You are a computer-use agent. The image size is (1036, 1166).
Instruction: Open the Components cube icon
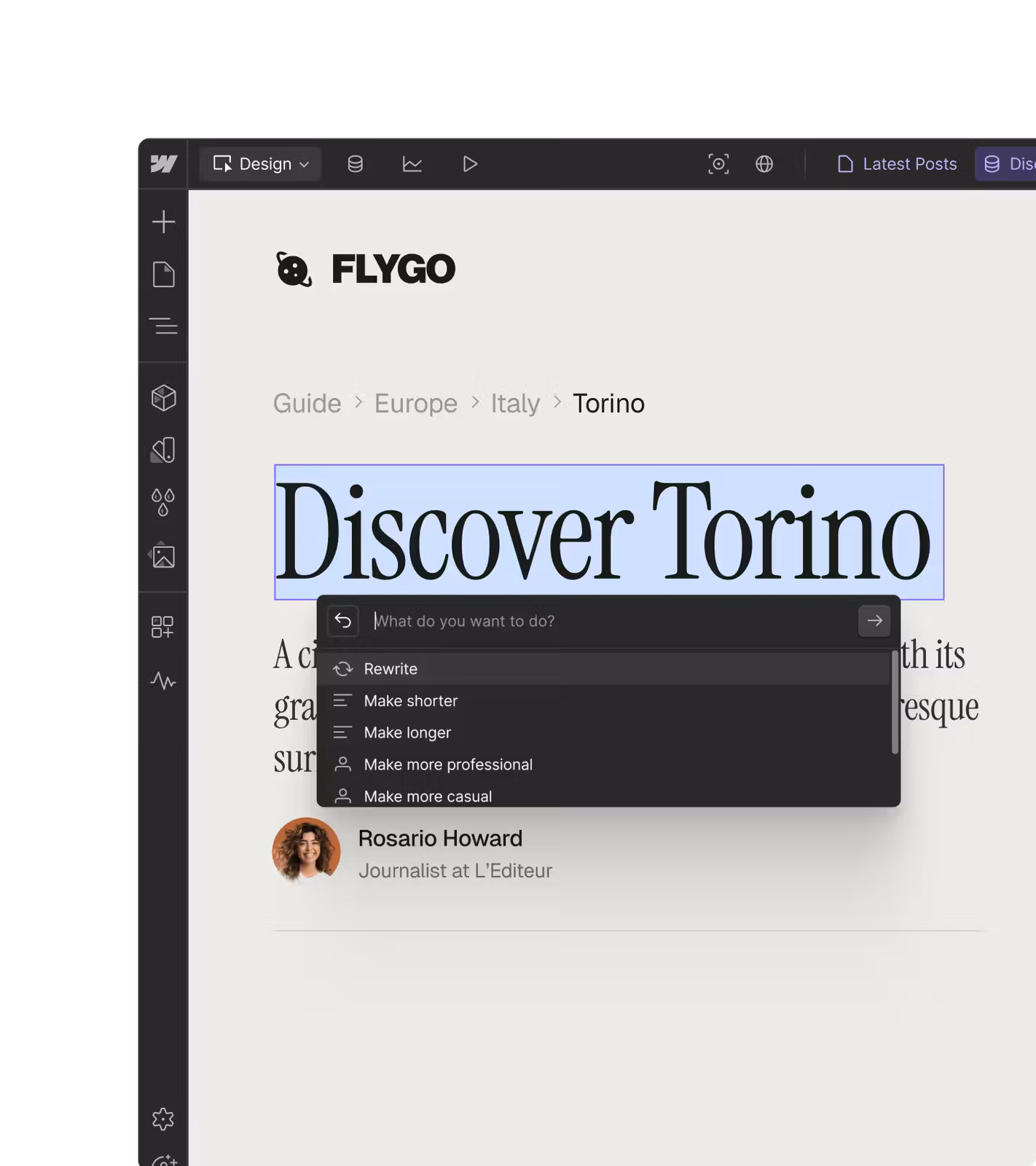pyautogui.click(x=163, y=398)
